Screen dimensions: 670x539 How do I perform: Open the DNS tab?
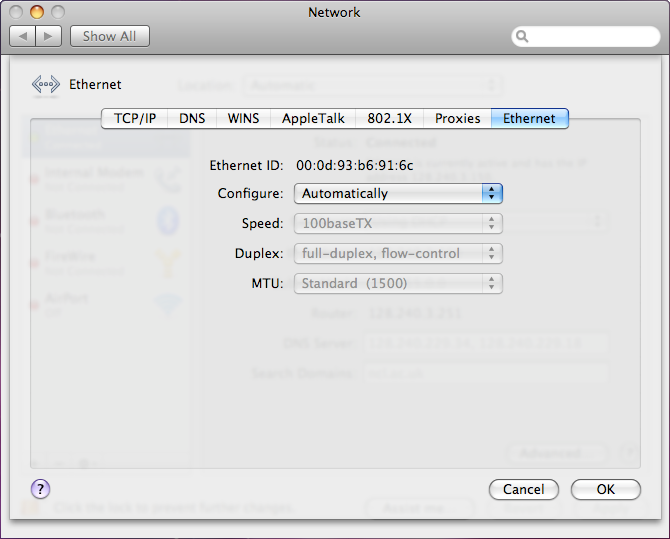(192, 118)
